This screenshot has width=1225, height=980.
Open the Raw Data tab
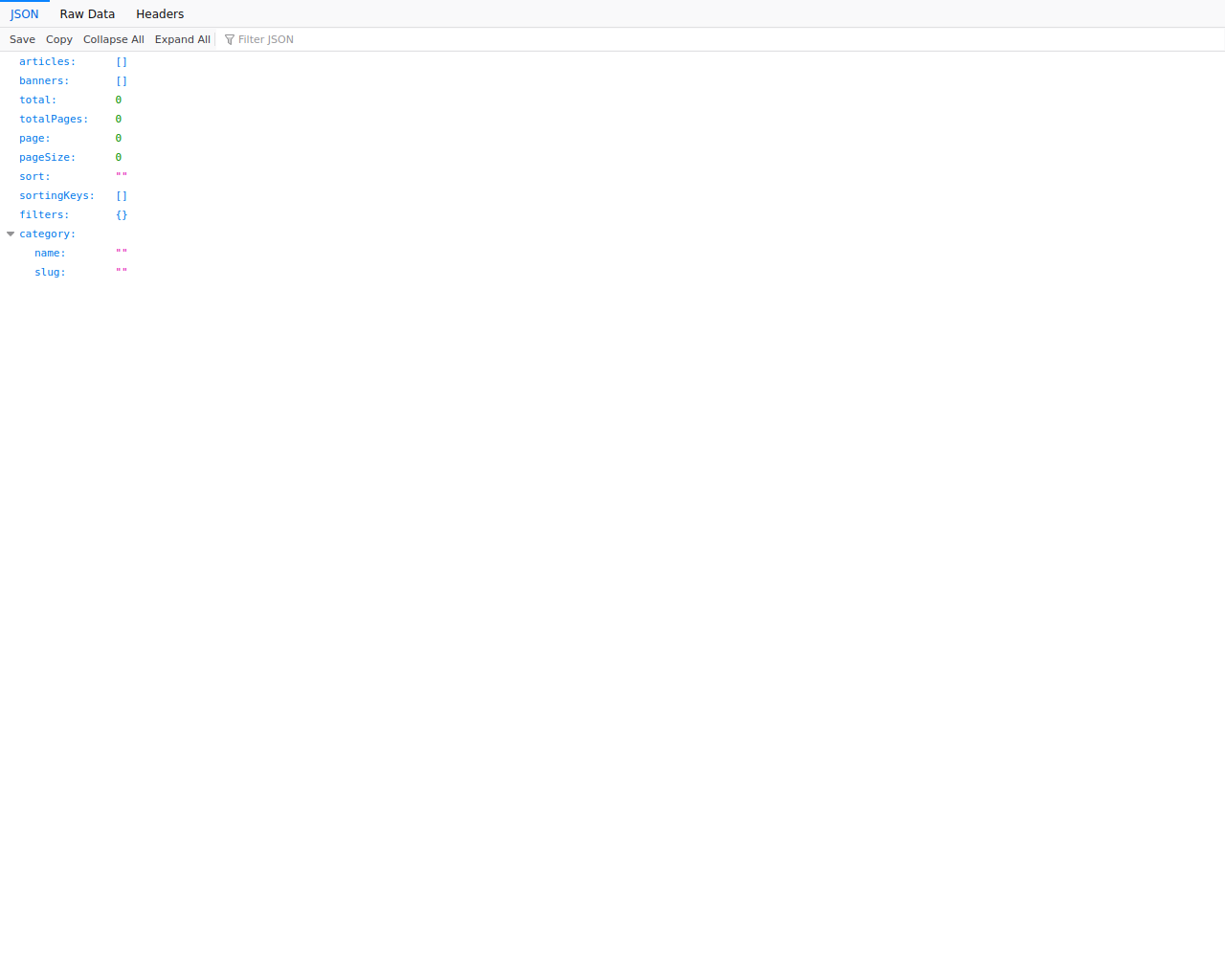(87, 14)
